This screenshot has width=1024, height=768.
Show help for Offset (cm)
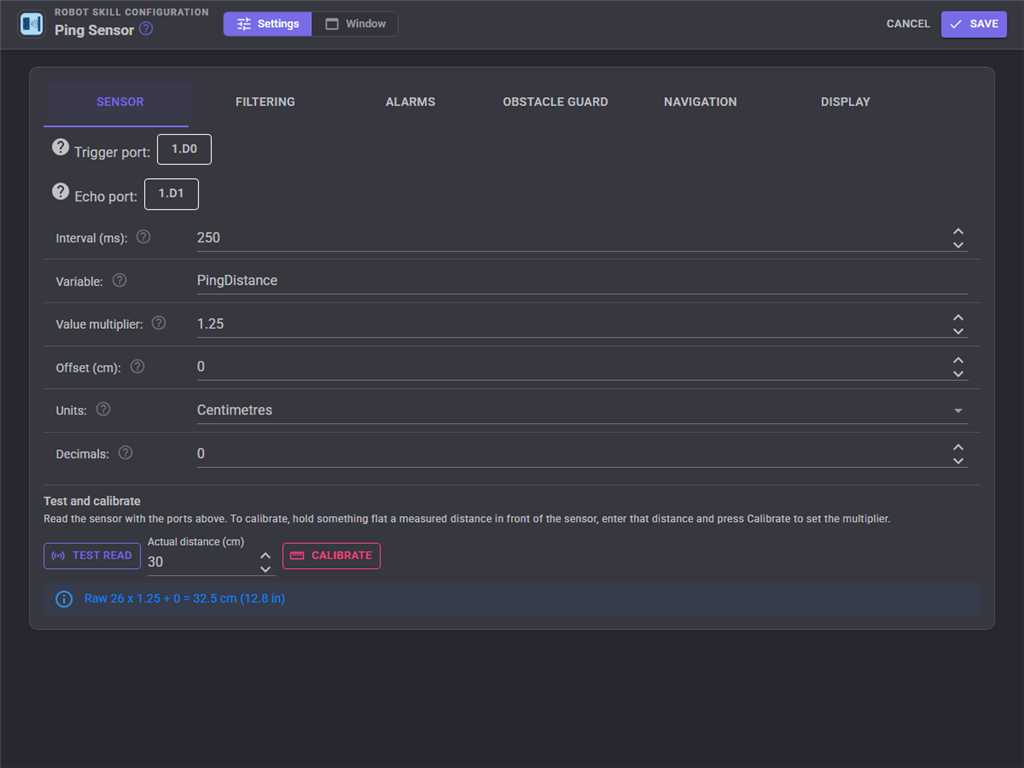(x=137, y=366)
